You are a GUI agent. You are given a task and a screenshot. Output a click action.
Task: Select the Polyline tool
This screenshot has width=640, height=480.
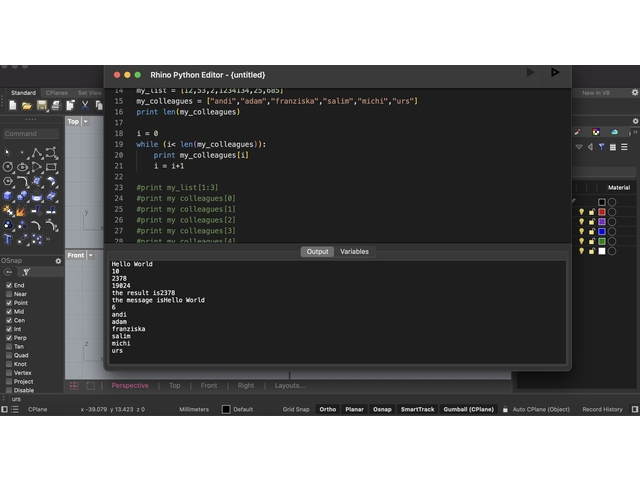tap(37, 153)
